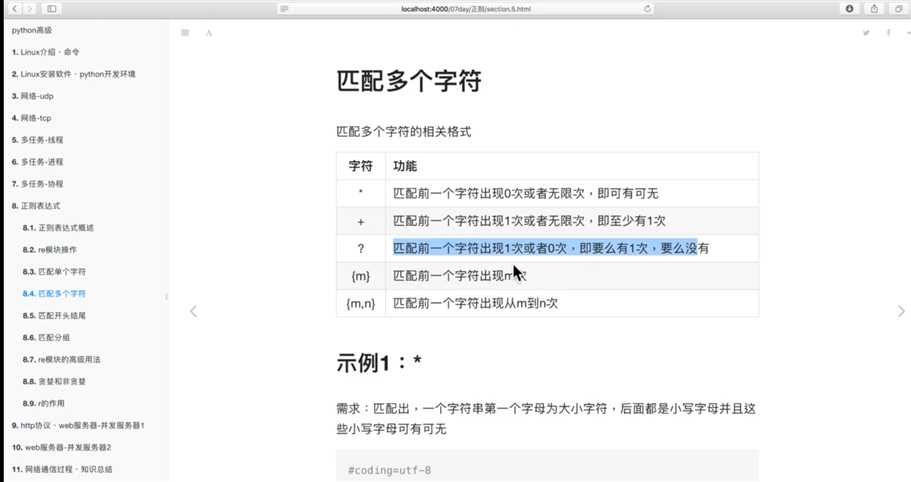Open section 8.2 re模块操作

point(49,250)
